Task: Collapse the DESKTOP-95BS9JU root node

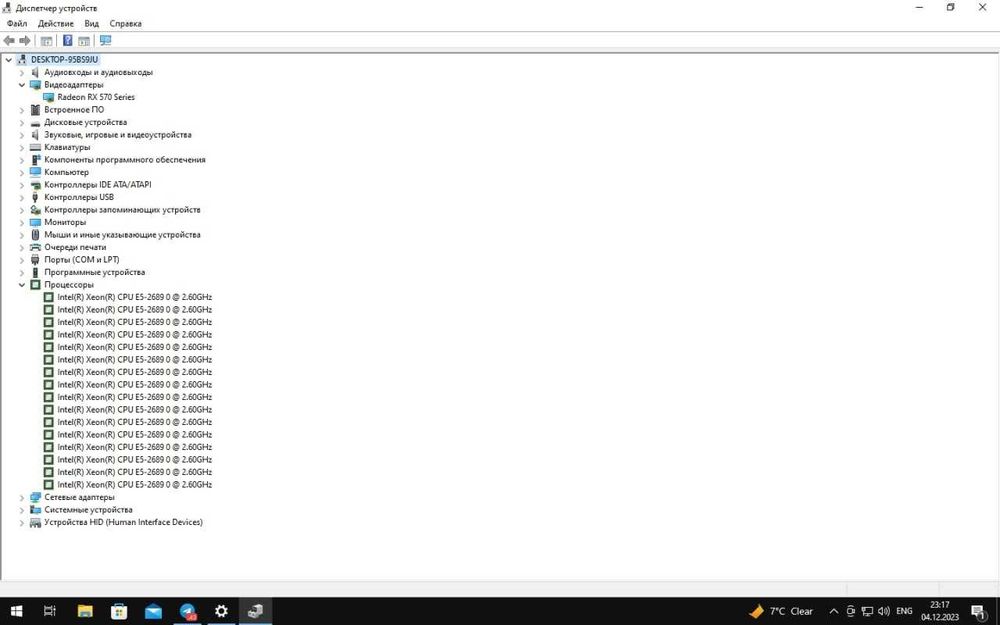Action: tap(9, 60)
